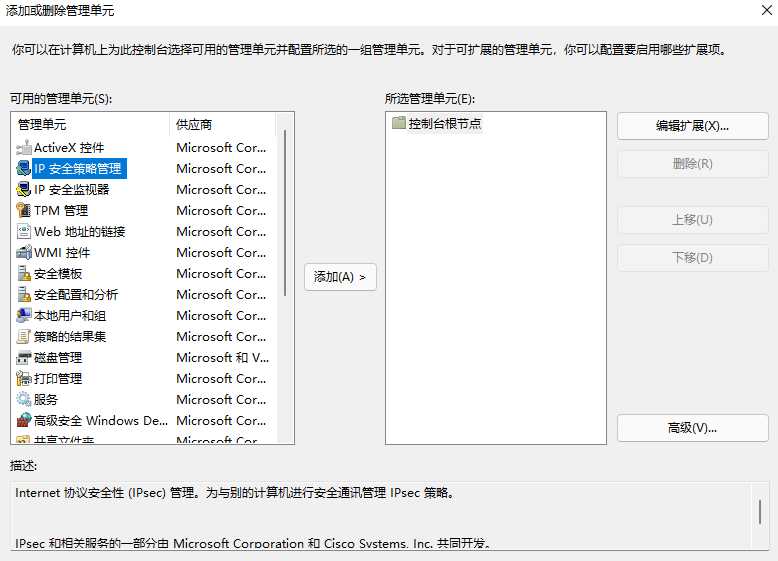Click the TPM 管理 key icon
Viewport: 778px width, 561px height.
(23, 210)
